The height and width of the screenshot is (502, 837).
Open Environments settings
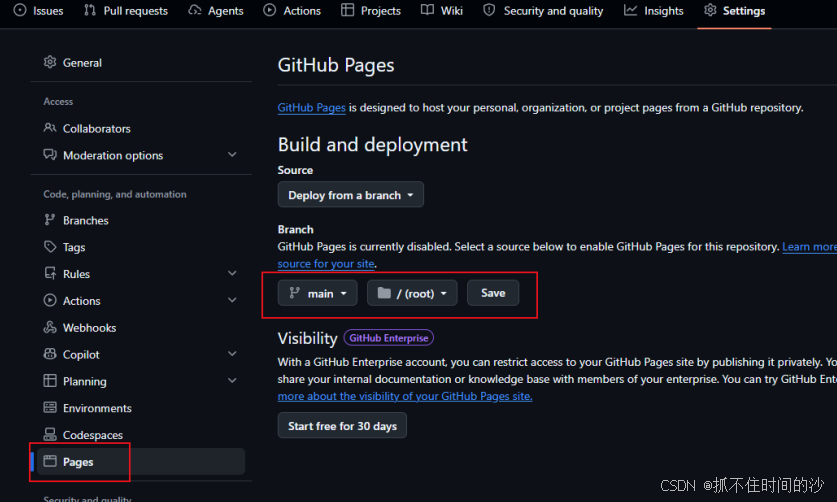point(141,408)
